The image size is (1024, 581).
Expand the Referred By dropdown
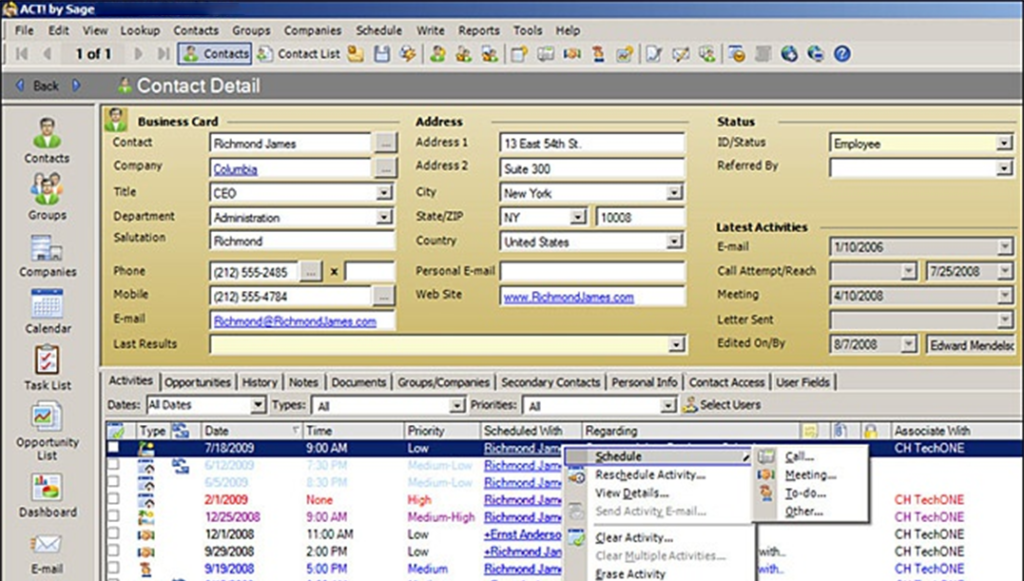click(x=1004, y=168)
